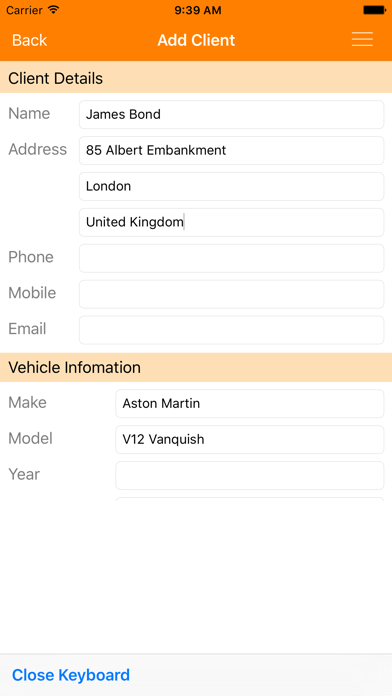The height and width of the screenshot is (696, 392).
Task: Tap the Add Client title
Action: tap(196, 40)
